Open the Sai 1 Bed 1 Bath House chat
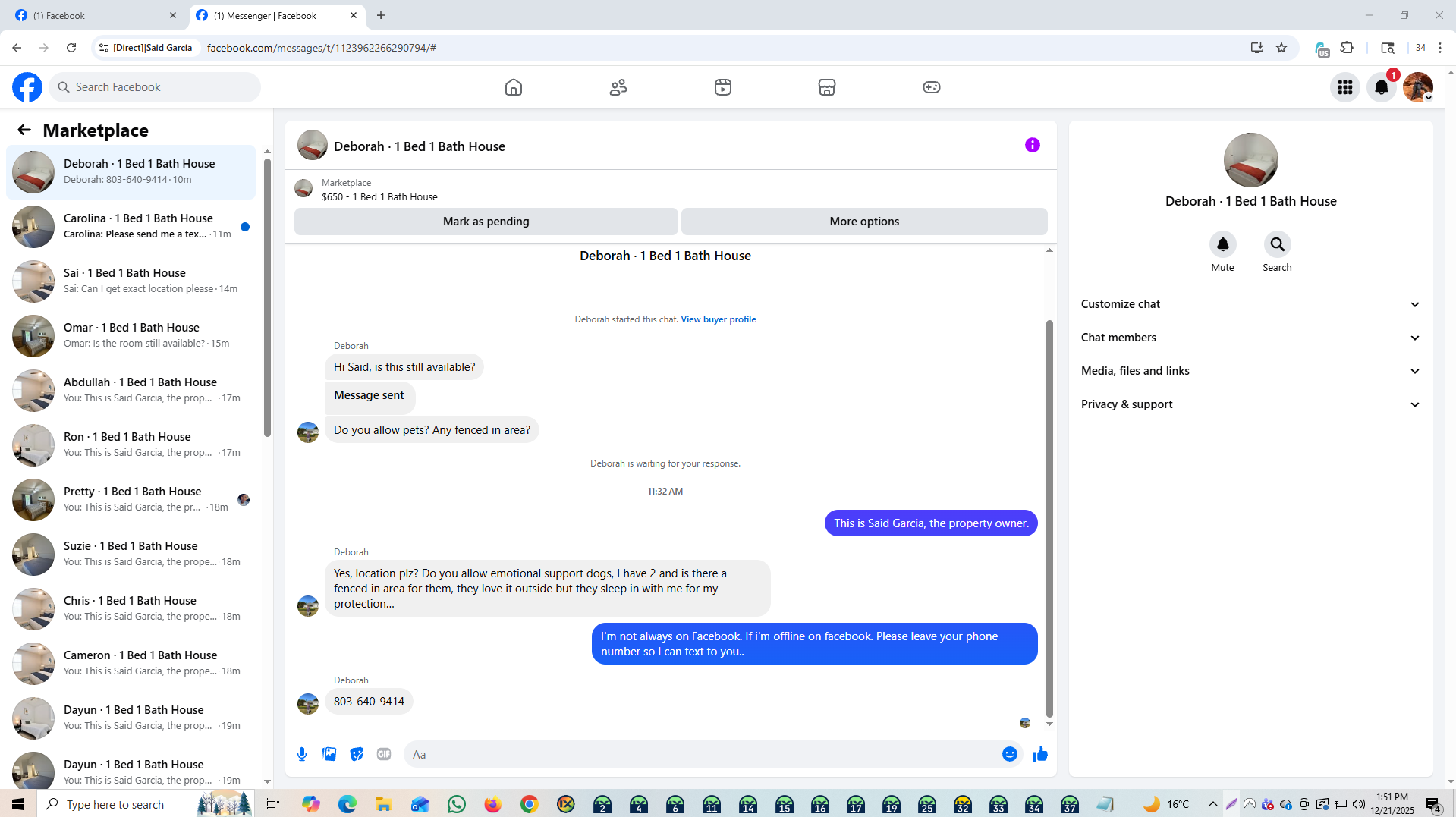The width and height of the screenshot is (1456, 817). coord(131,281)
